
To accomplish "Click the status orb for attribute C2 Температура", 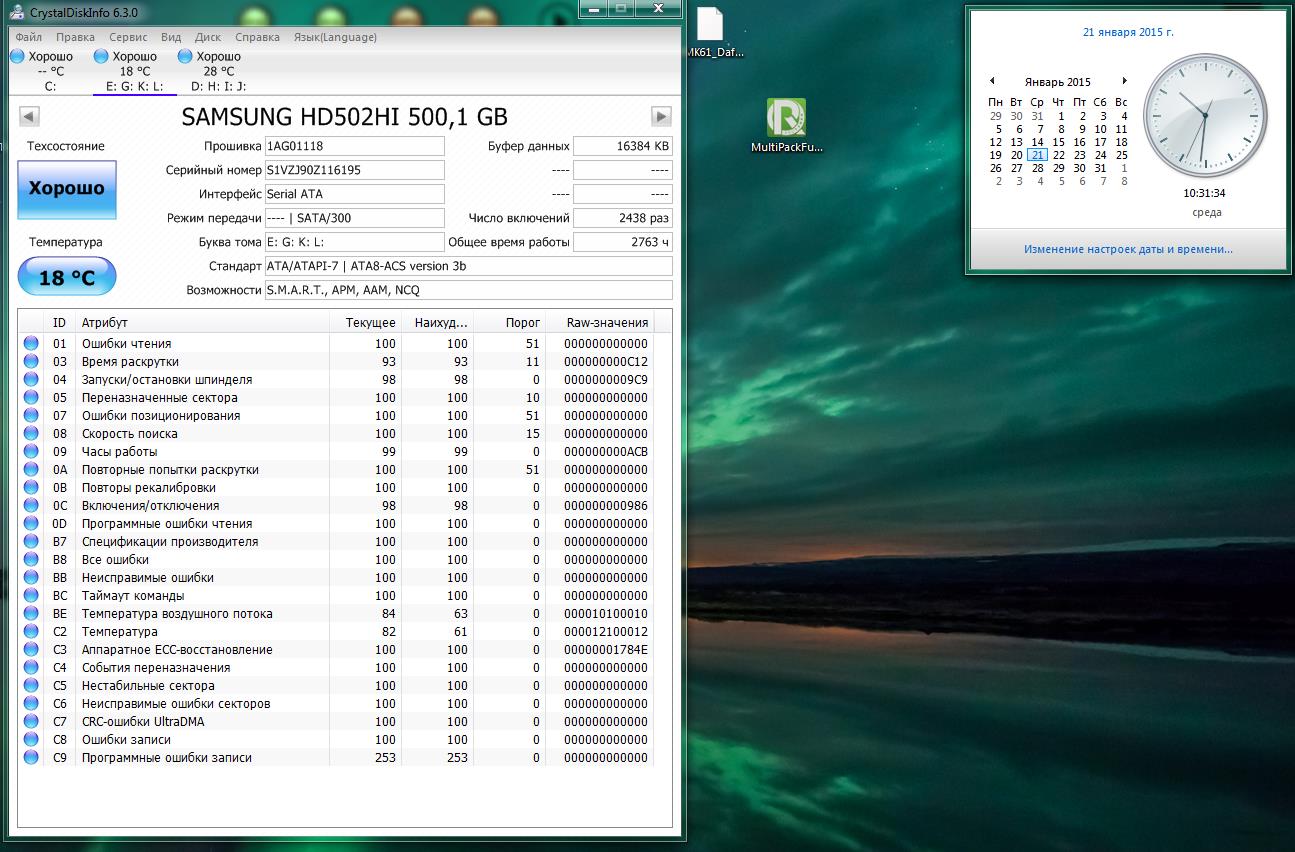I will (31, 632).
